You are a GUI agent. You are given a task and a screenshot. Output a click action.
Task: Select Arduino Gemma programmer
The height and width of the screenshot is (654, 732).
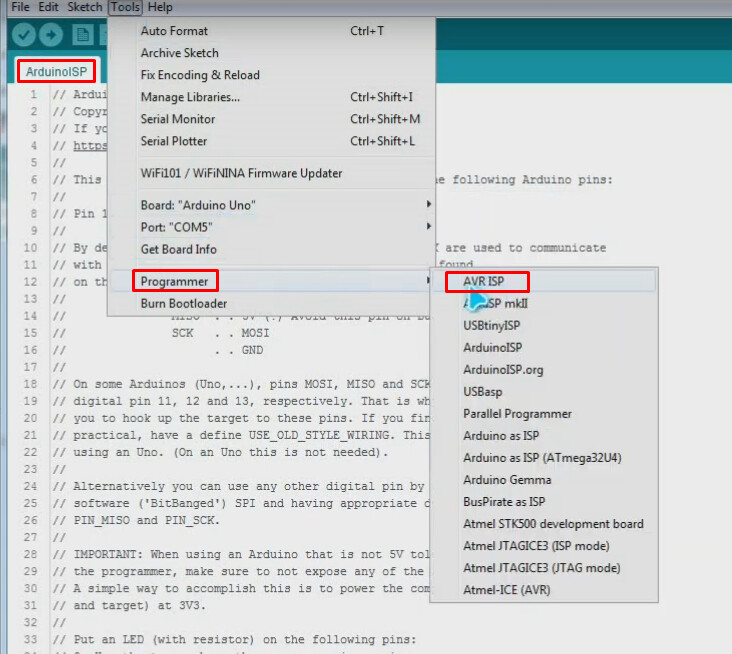point(544,479)
